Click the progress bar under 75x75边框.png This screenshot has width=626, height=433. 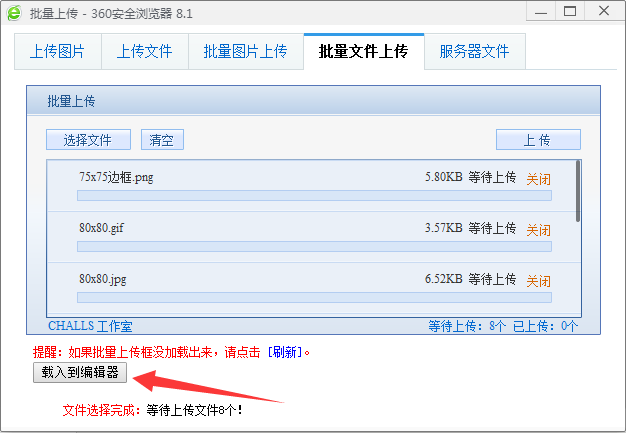[x=314, y=196]
